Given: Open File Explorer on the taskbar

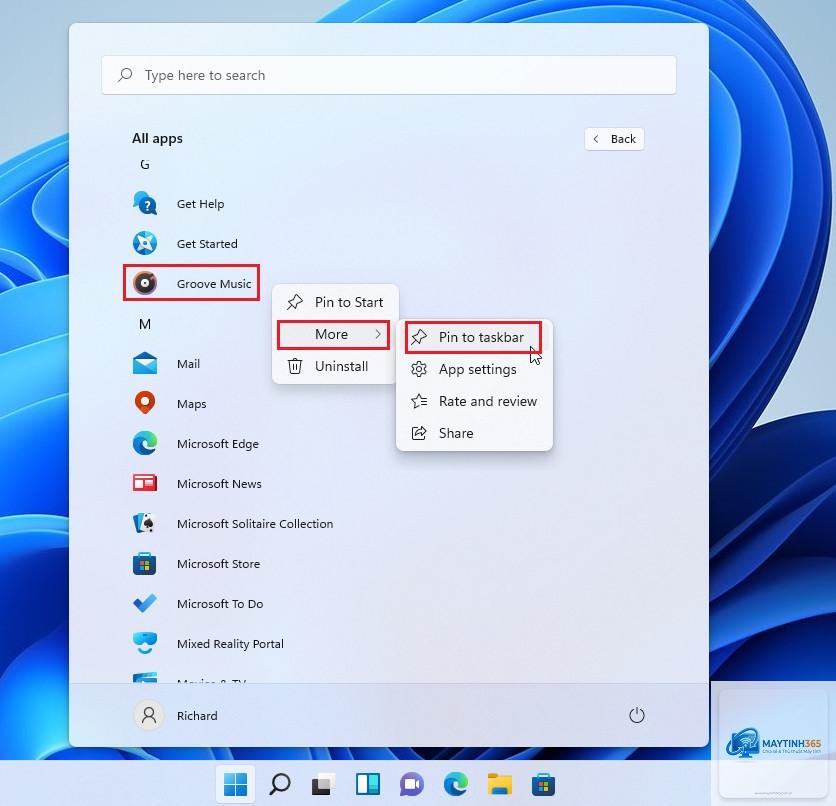Looking at the screenshot, I should point(500,784).
